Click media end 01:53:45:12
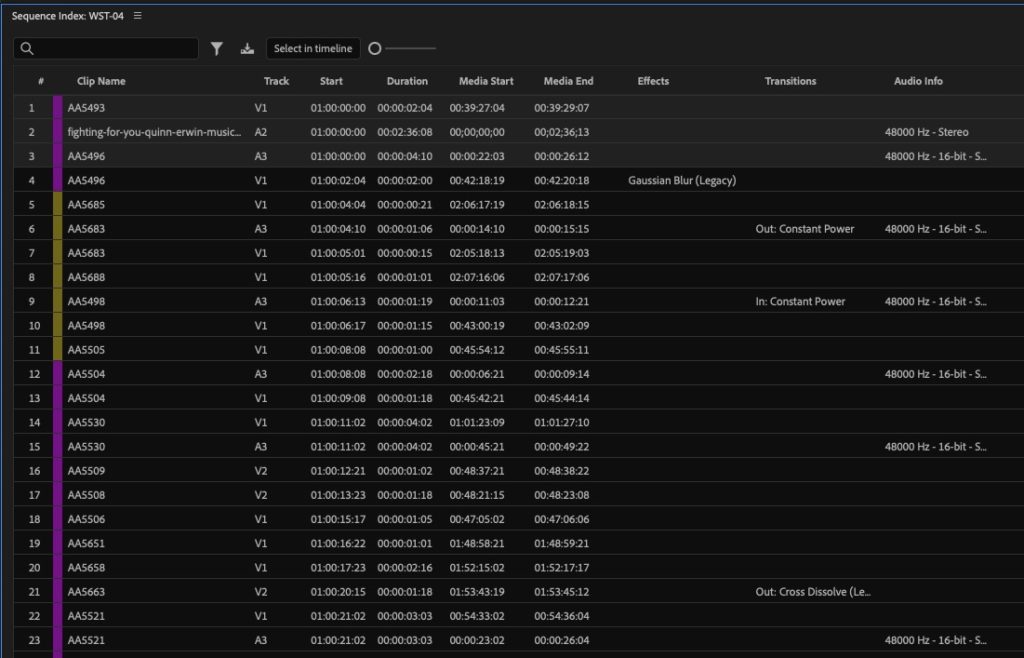Image resolution: width=1024 pixels, height=658 pixels. coord(562,591)
